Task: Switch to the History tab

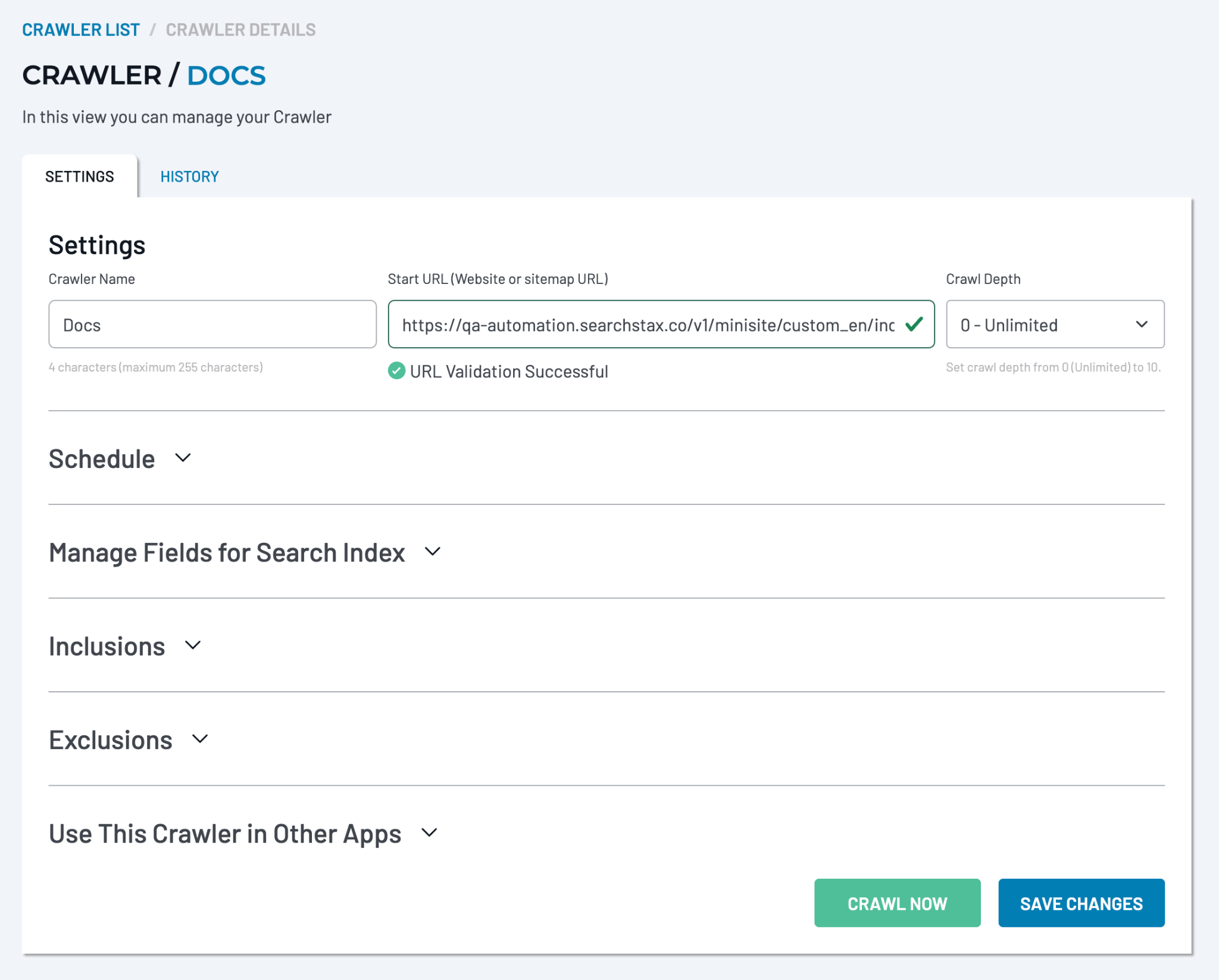Action: pyautogui.click(x=189, y=176)
